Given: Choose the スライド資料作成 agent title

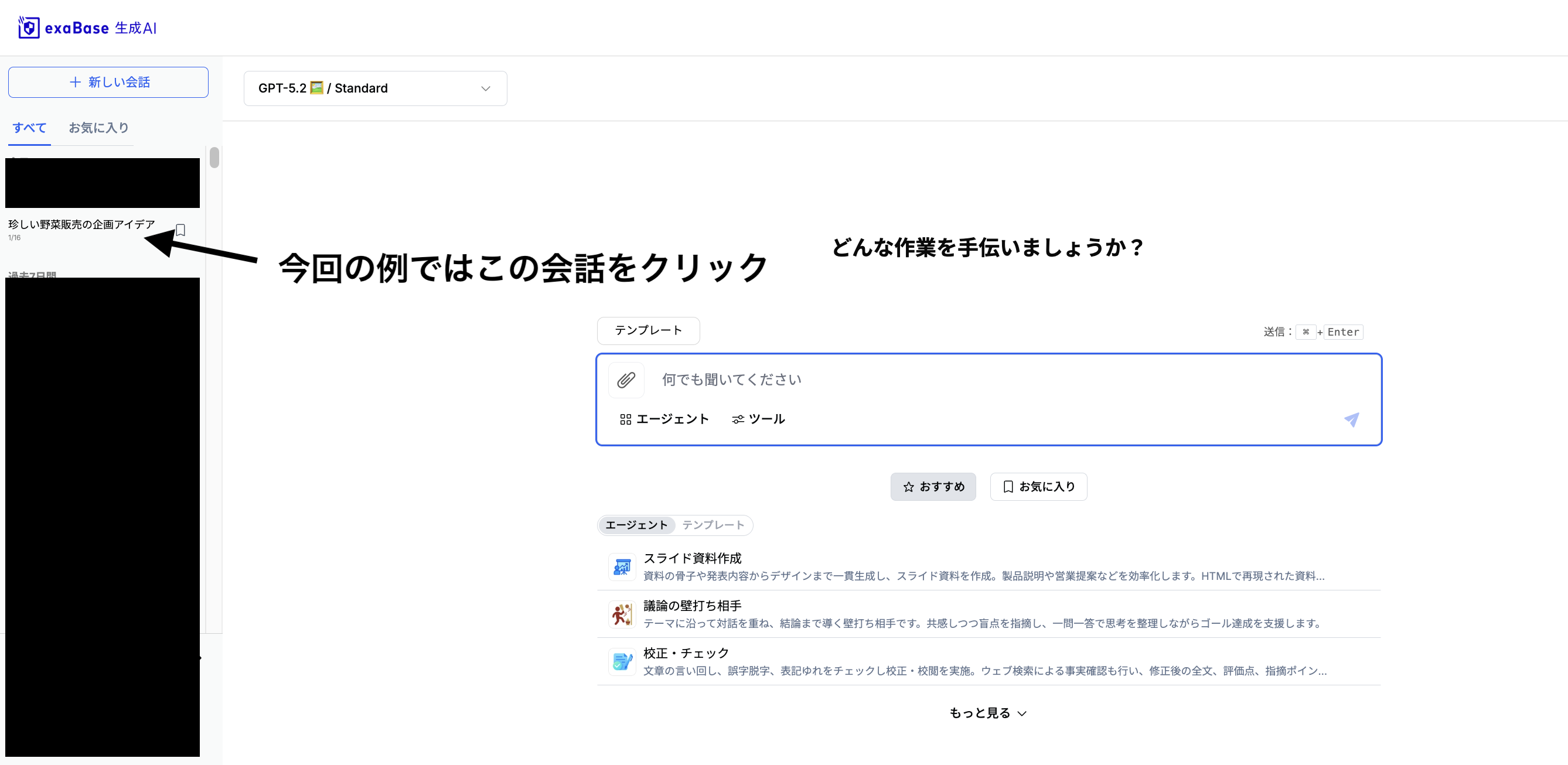Looking at the screenshot, I should [x=692, y=558].
